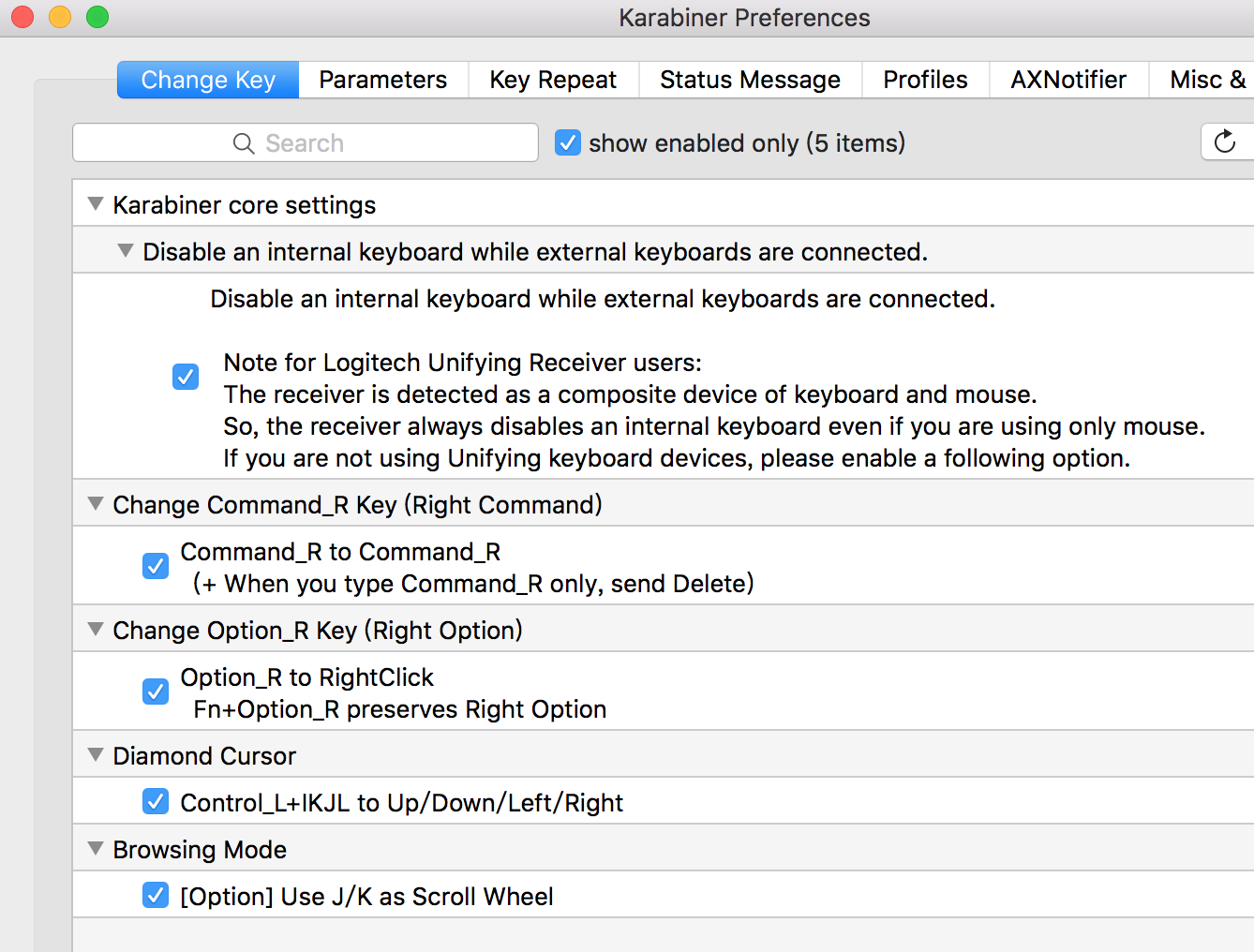Click into the Search field
Viewport: 1254px width, 952px height.
tap(306, 143)
